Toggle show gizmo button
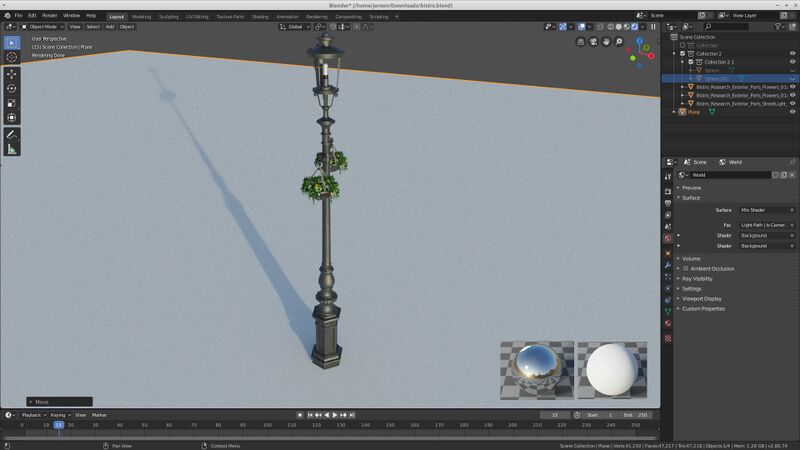 562,27
